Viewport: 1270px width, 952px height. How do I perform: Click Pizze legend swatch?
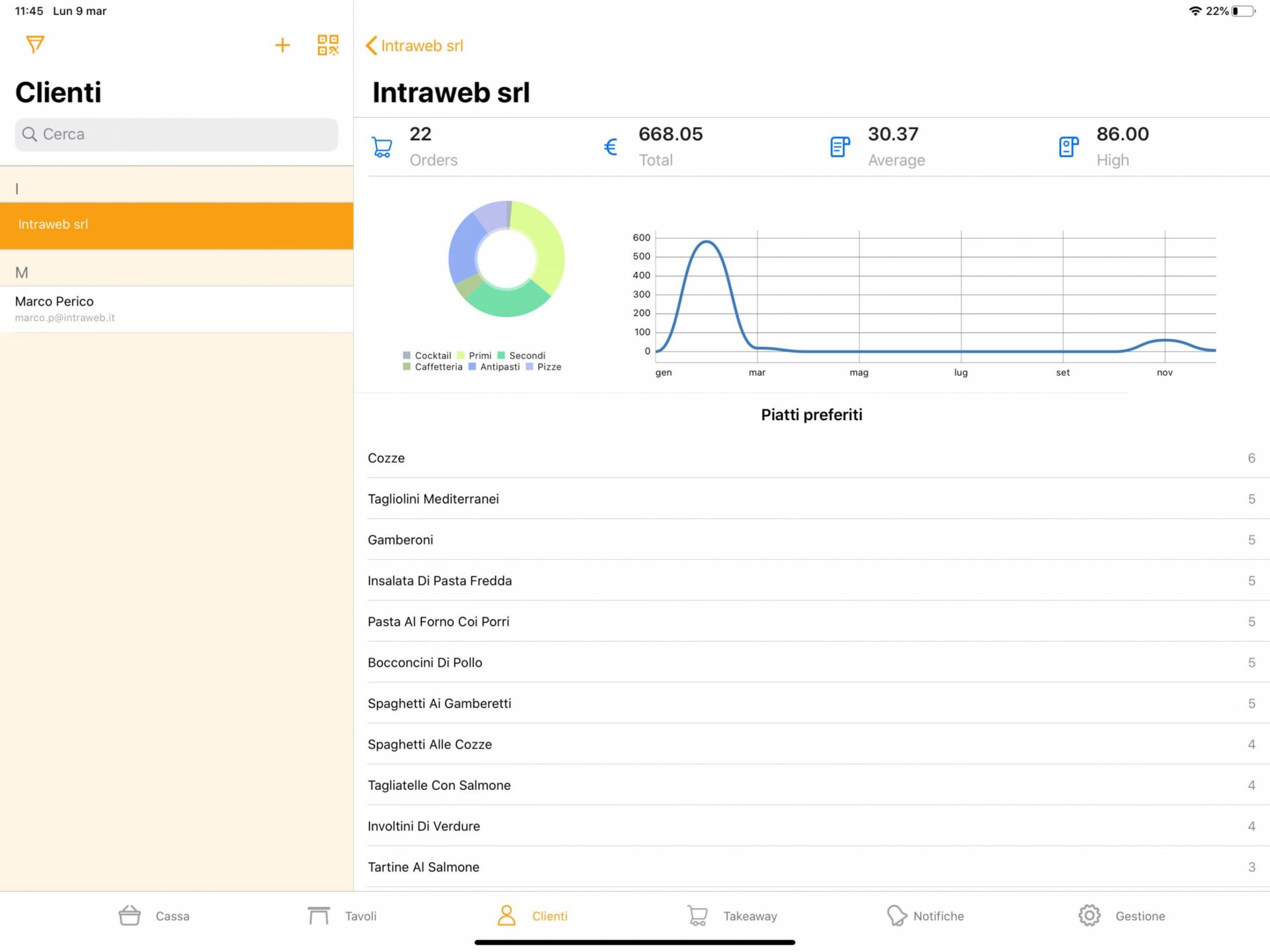529,367
